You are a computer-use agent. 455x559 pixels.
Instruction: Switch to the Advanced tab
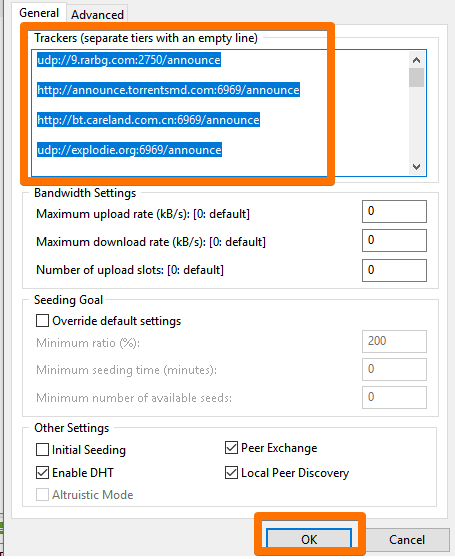point(97,15)
